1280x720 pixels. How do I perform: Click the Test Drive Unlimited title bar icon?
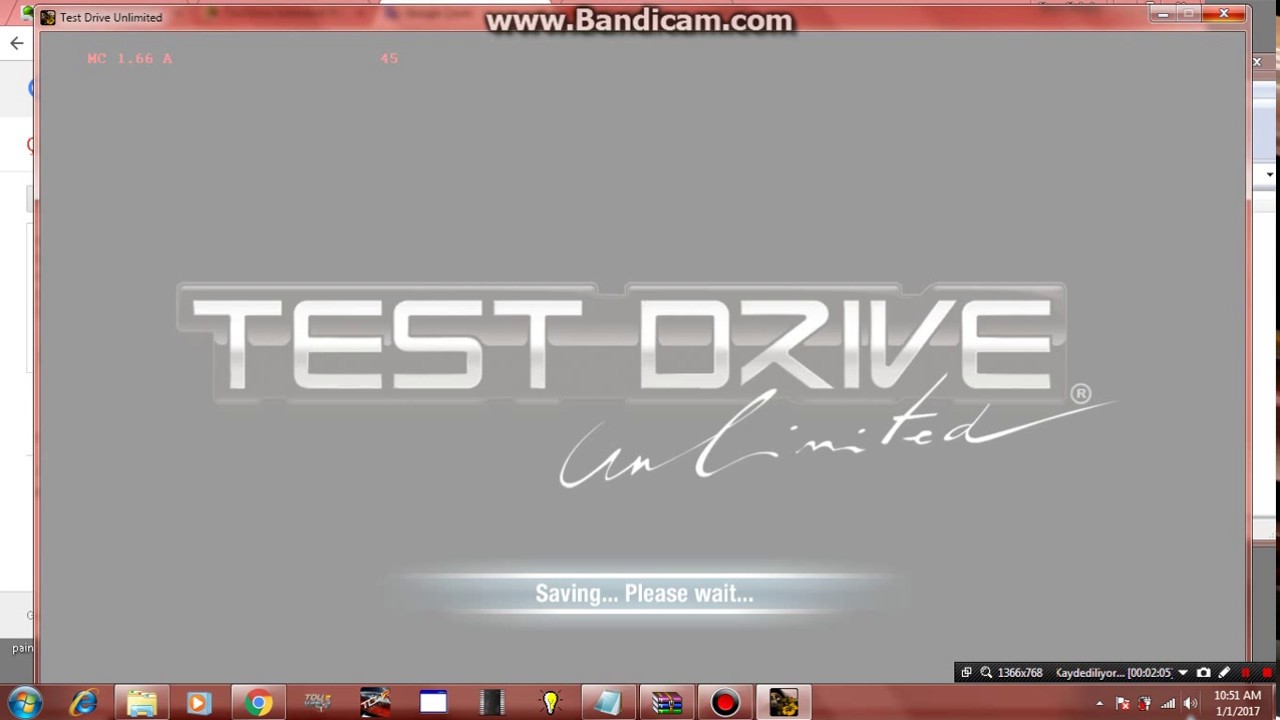click(x=48, y=17)
